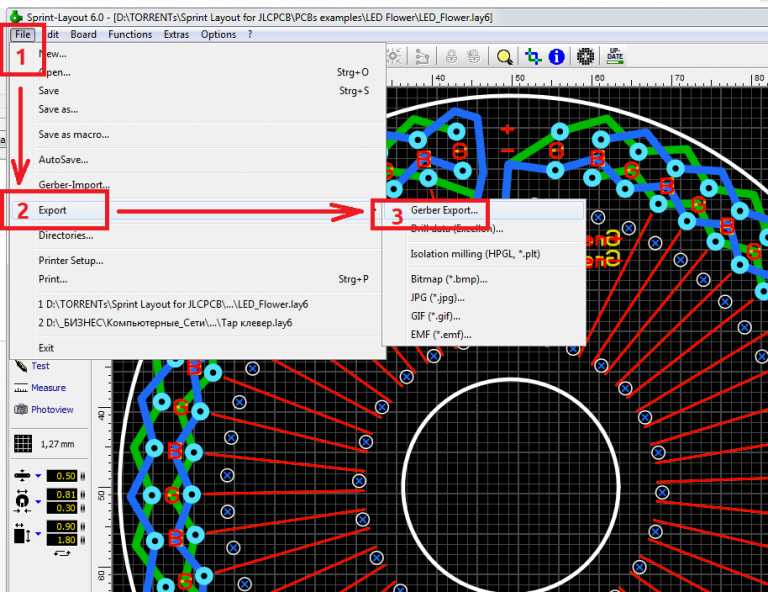Click the Sprint-Layout app icon in title bar
This screenshot has height=592, width=768.
16,17
